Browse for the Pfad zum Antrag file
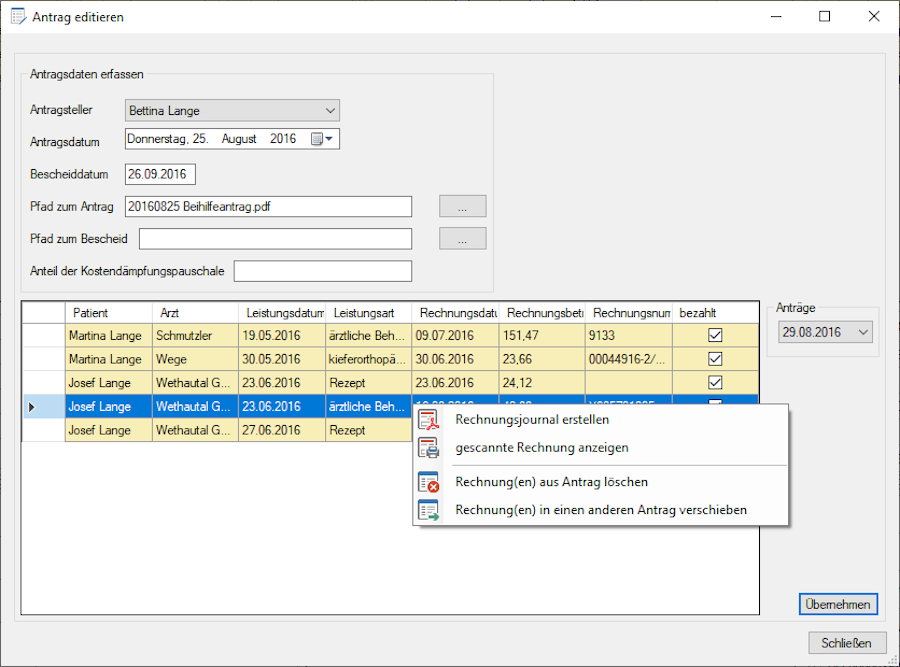 click(x=462, y=207)
